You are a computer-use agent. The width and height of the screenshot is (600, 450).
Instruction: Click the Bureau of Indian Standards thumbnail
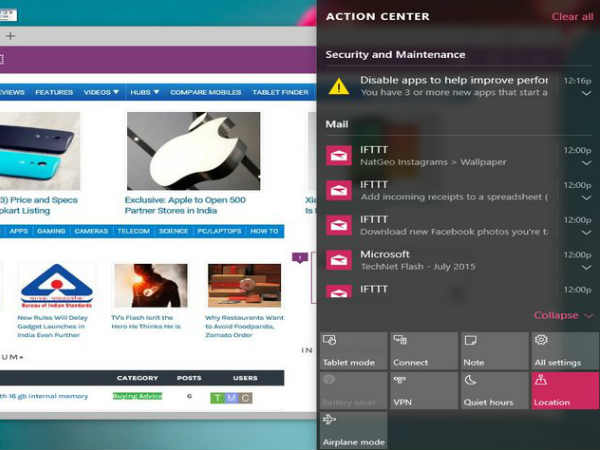coord(57,287)
